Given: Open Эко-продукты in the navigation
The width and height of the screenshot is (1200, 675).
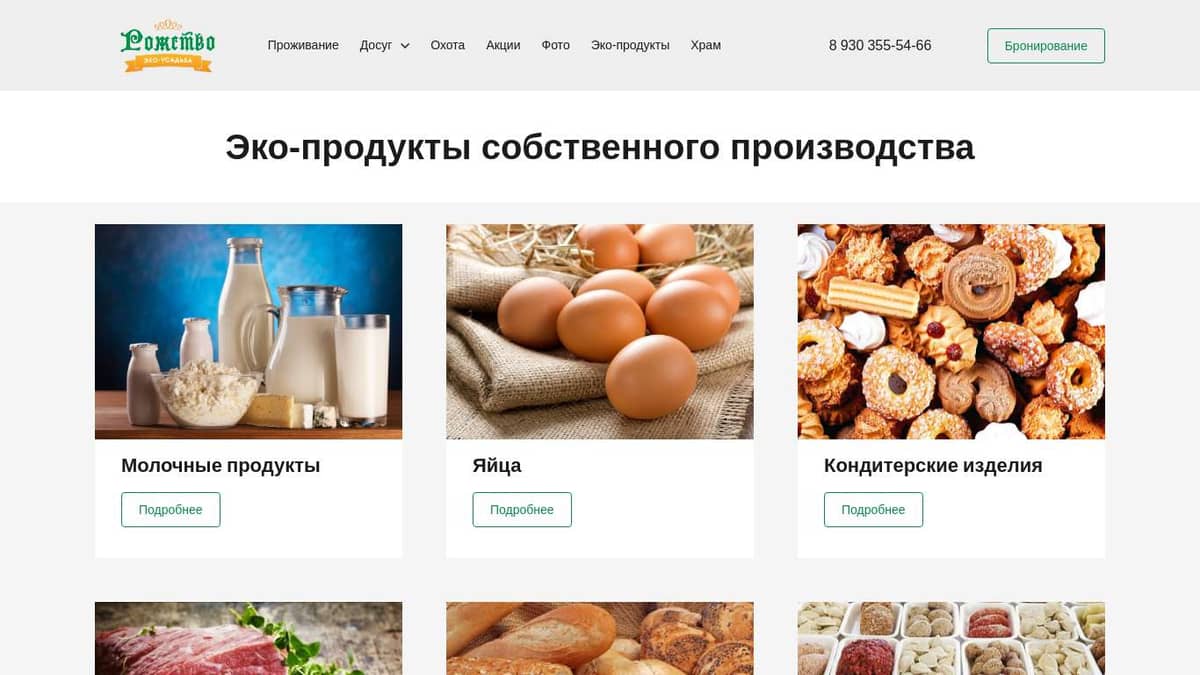Looking at the screenshot, I should pyautogui.click(x=630, y=45).
